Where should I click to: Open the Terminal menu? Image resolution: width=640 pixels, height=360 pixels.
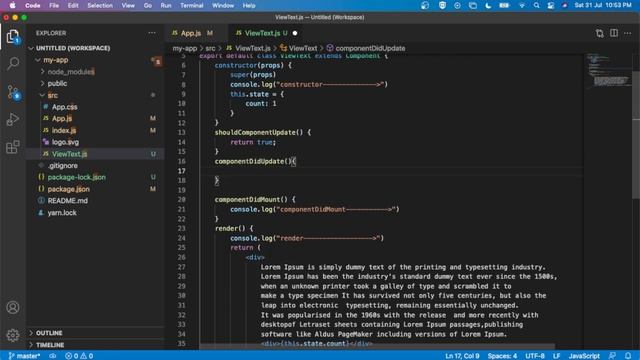[192, 5]
